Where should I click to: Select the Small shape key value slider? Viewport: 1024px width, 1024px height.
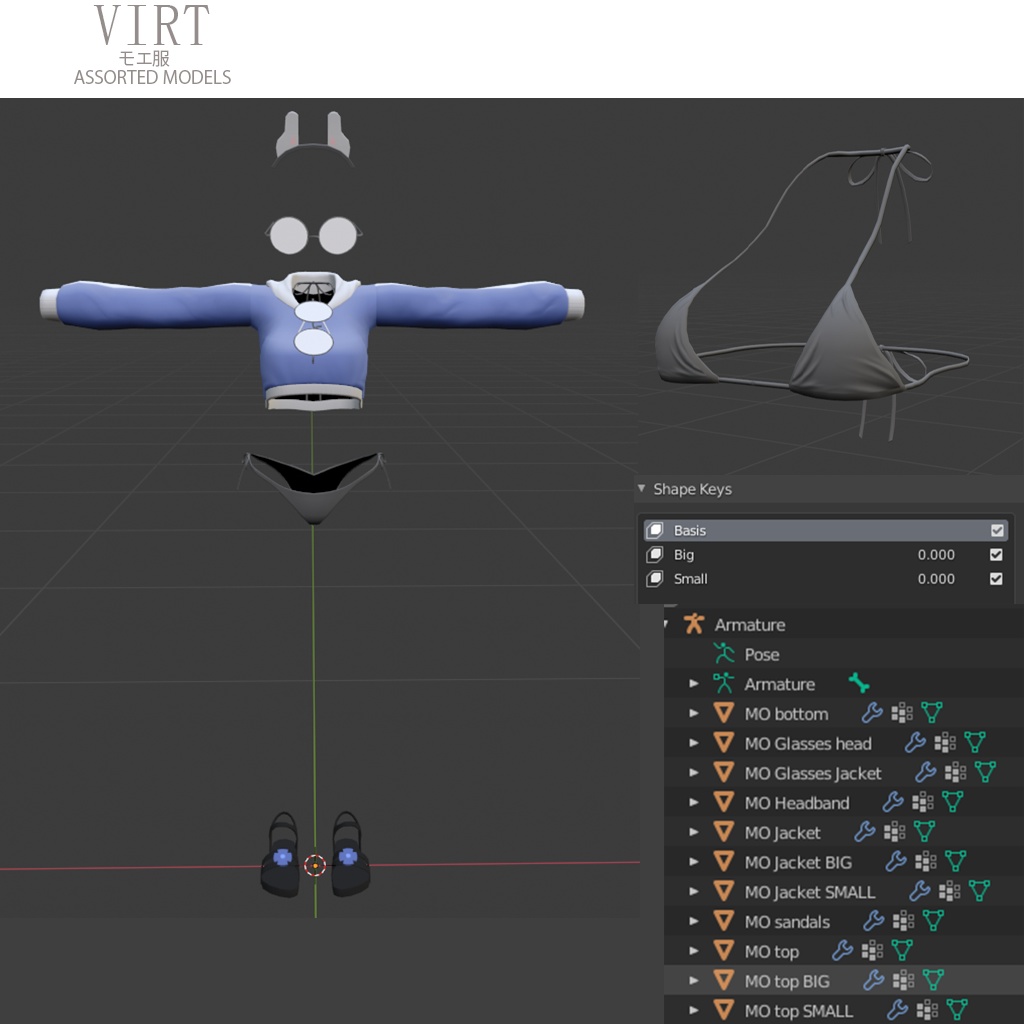pos(935,579)
